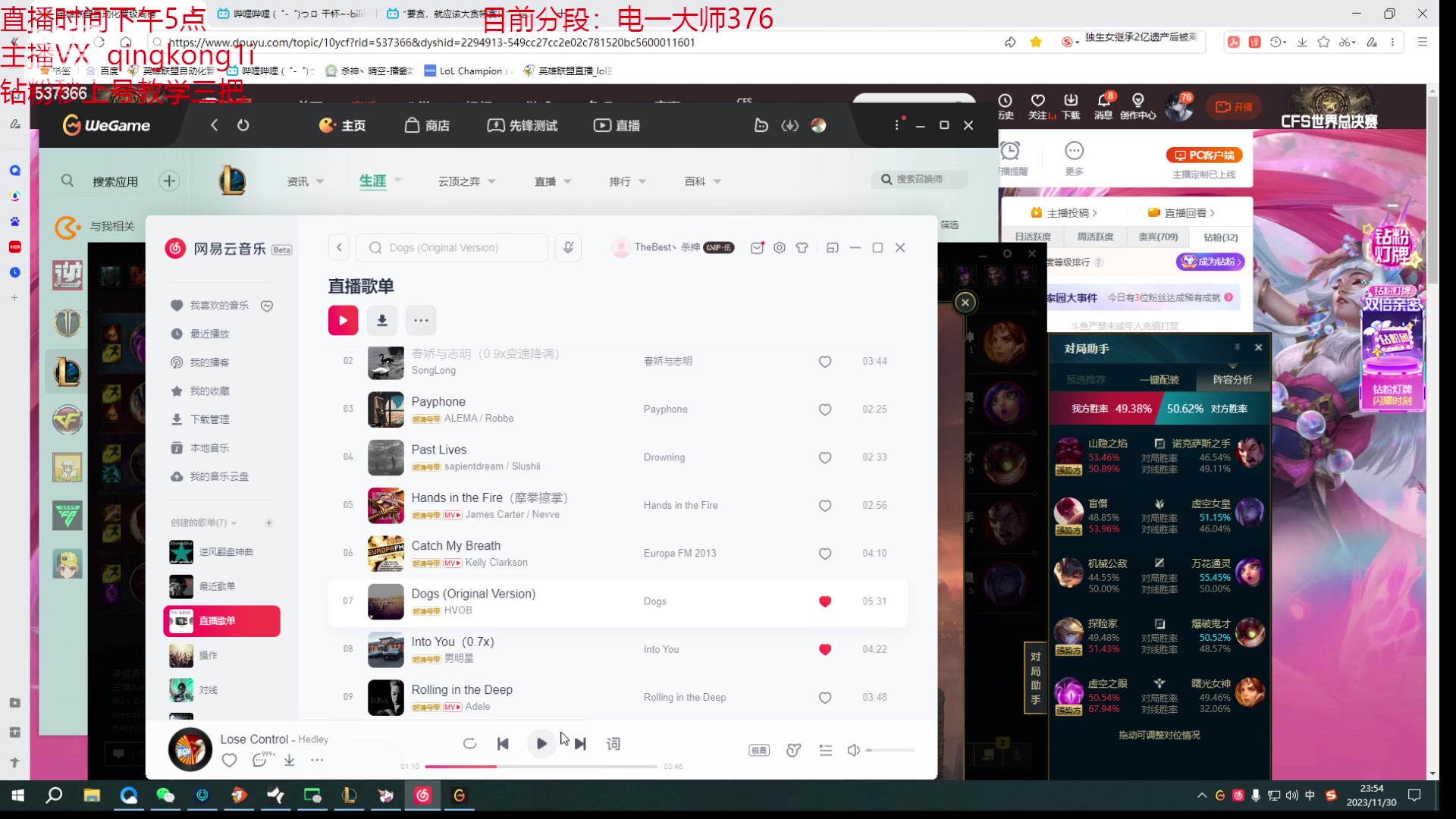Open 下载管理 in sidebar
The image size is (1456, 819).
click(209, 419)
